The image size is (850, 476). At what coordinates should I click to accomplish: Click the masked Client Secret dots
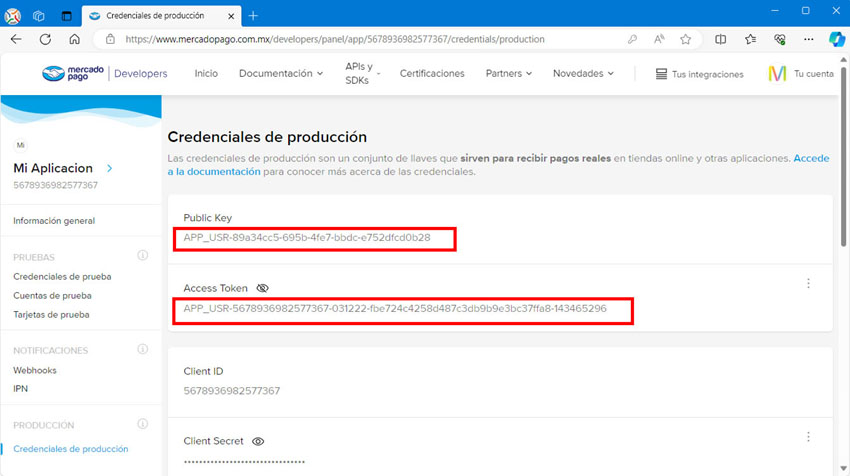click(244, 462)
